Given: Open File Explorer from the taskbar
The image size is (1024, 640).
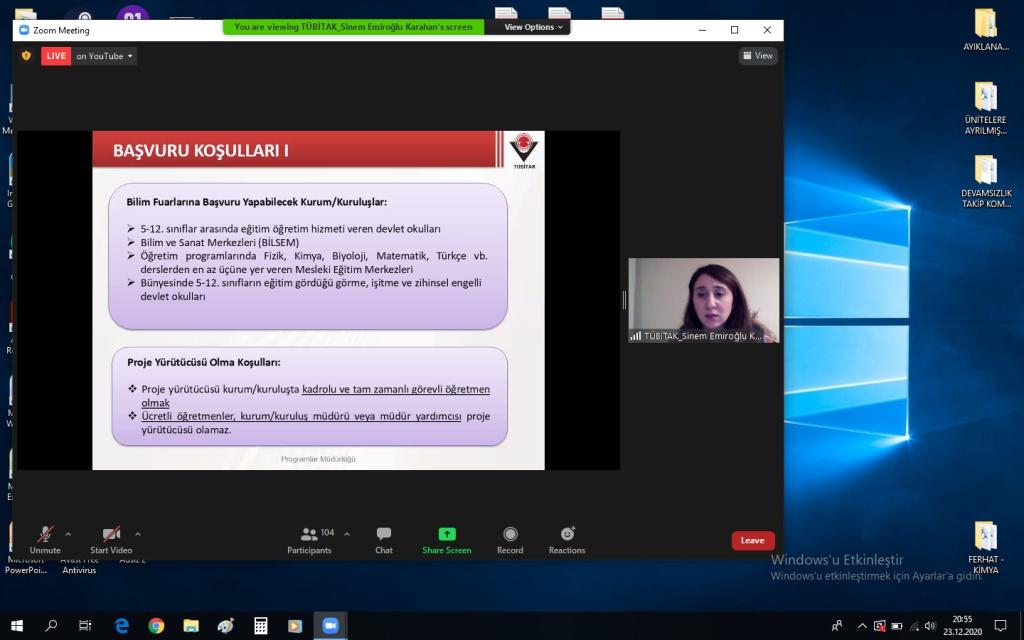Looking at the screenshot, I should (191, 626).
